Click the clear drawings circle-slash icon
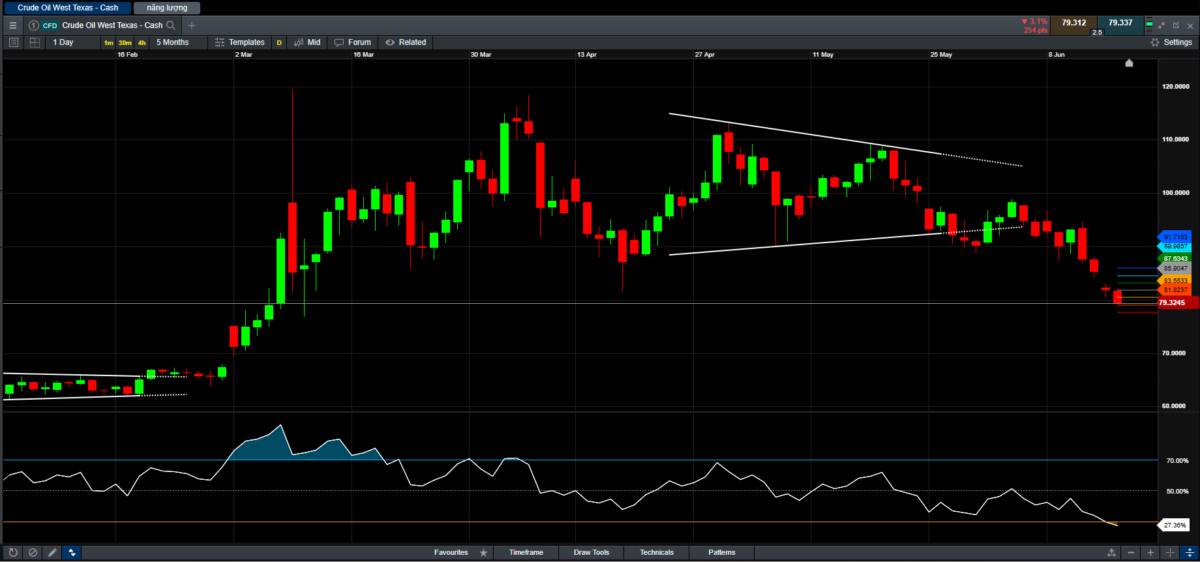Image resolution: width=1200 pixels, height=562 pixels. pos(32,552)
